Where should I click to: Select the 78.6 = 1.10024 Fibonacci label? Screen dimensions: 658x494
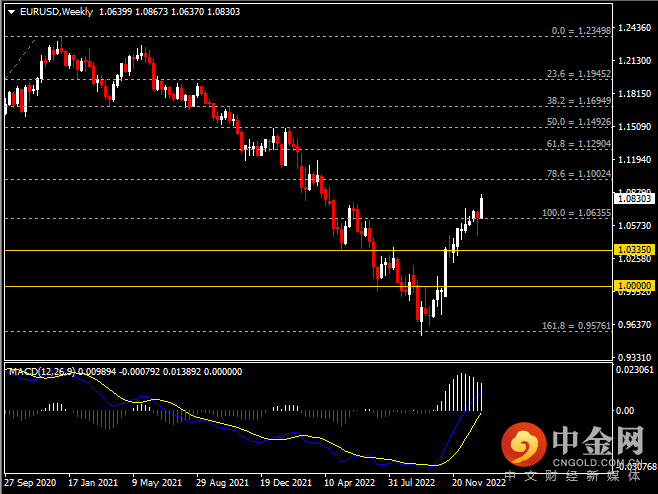579,174
